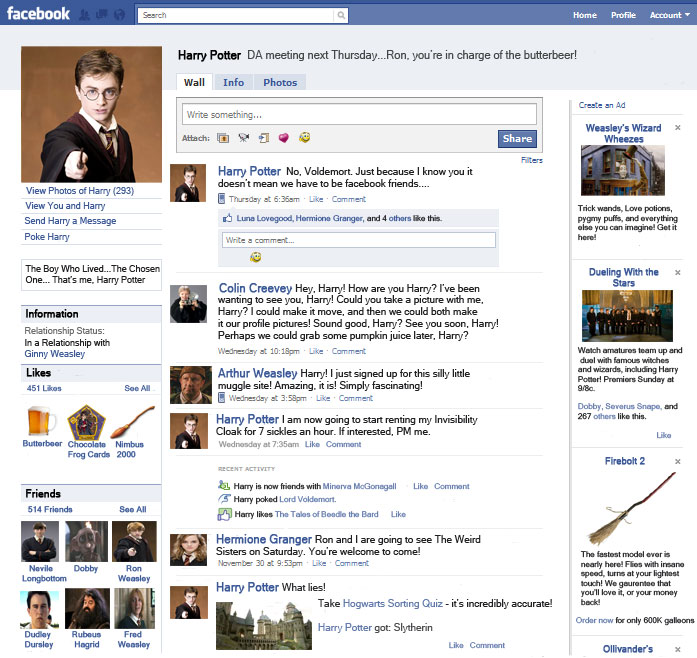Click the Hogwarts castle quiz image
Image resolution: width=697 pixels, height=658 pixels.
(264, 626)
